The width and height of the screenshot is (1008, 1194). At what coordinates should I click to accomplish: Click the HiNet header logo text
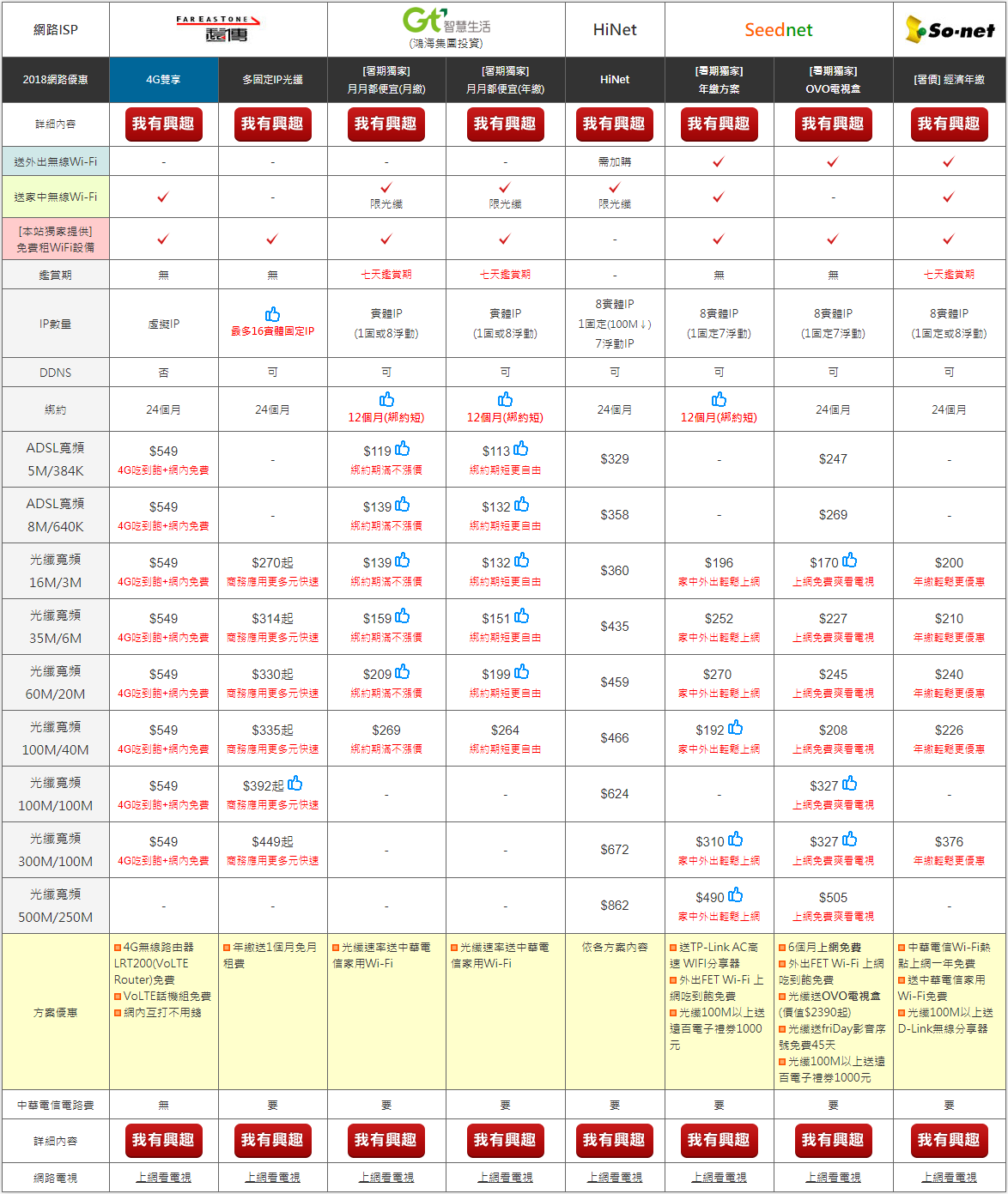[x=615, y=30]
